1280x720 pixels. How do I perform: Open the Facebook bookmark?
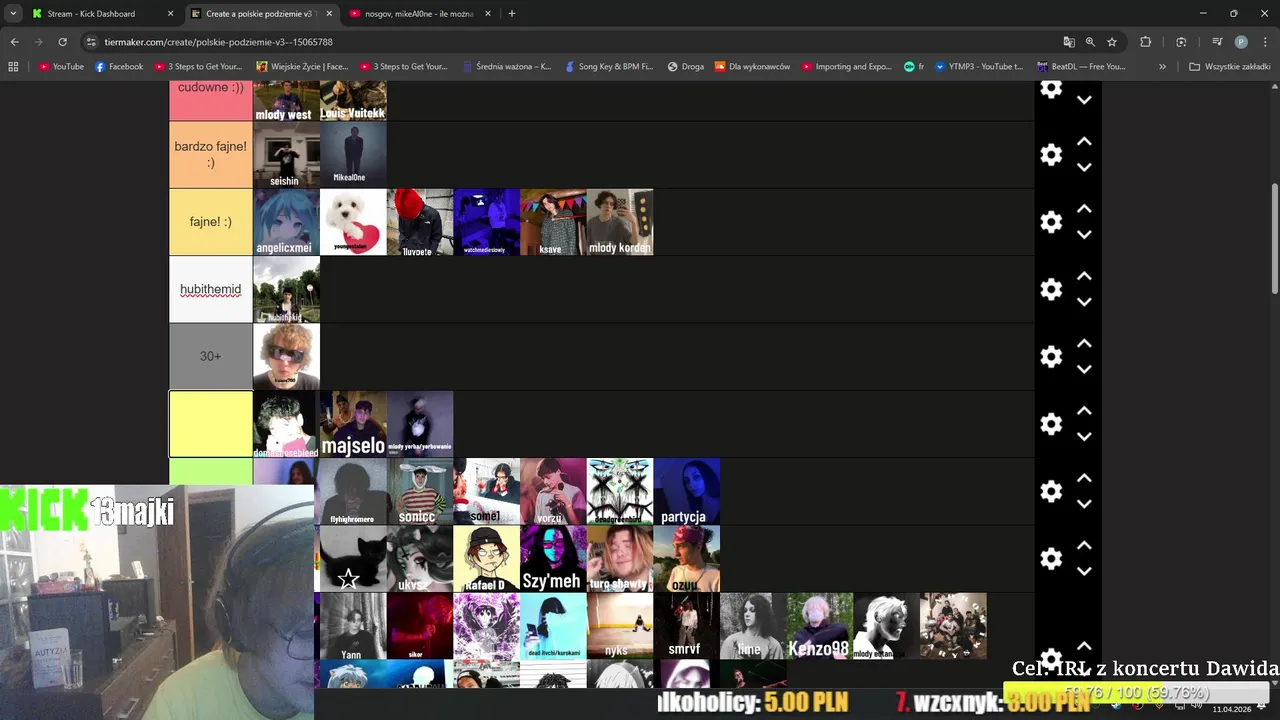[119, 67]
